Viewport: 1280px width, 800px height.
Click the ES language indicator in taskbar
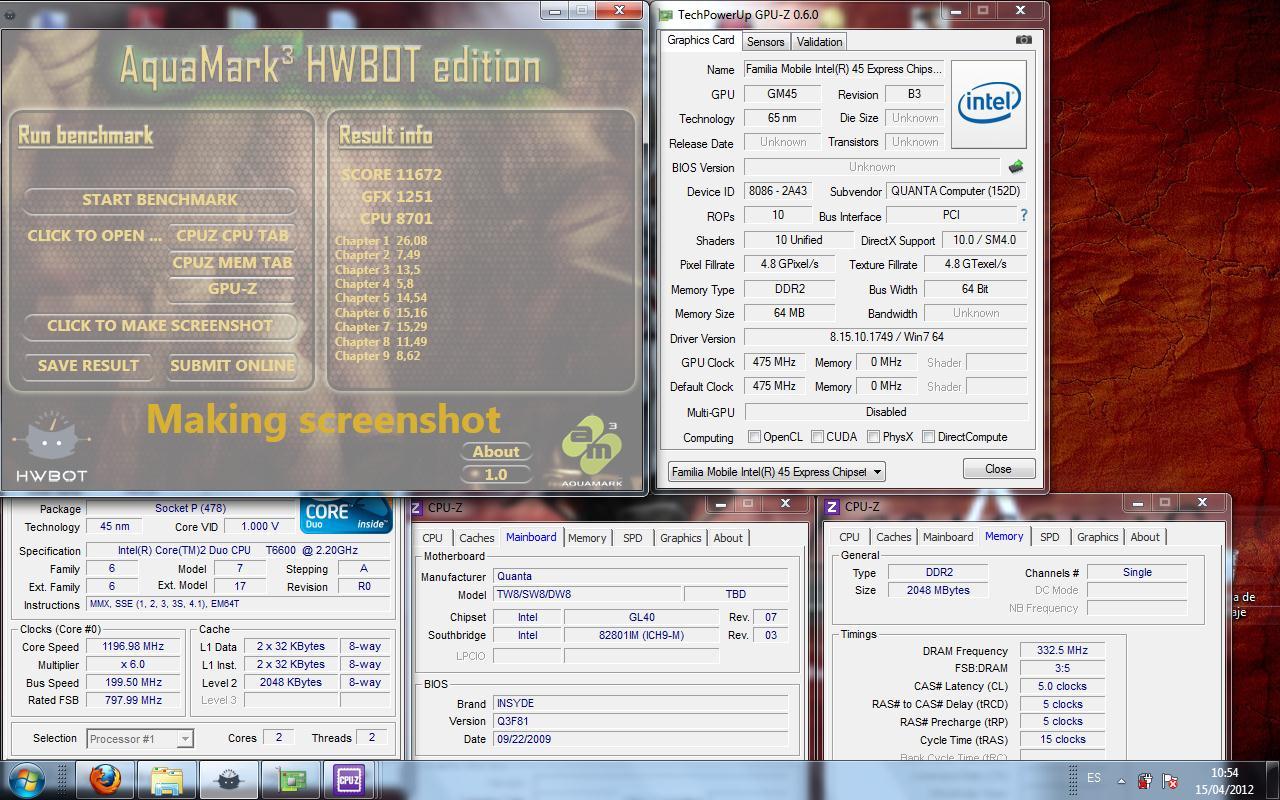pos(1094,778)
